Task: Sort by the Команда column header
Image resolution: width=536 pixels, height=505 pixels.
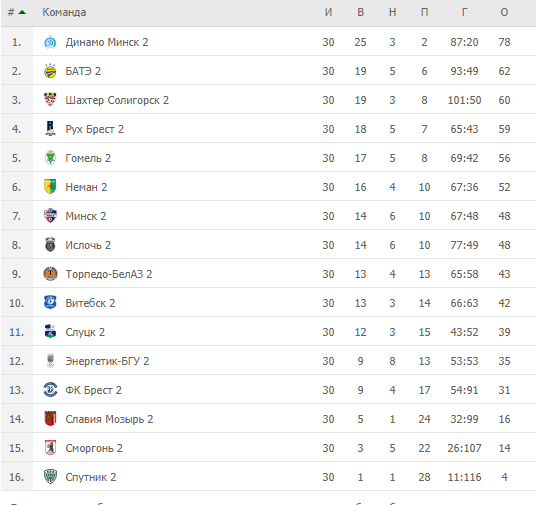Action: (x=64, y=12)
